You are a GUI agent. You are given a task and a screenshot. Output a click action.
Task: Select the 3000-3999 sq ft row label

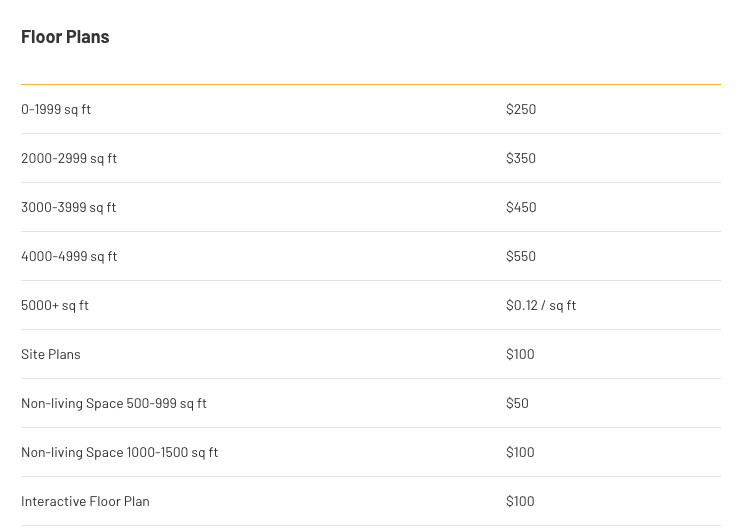[x=69, y=208]
